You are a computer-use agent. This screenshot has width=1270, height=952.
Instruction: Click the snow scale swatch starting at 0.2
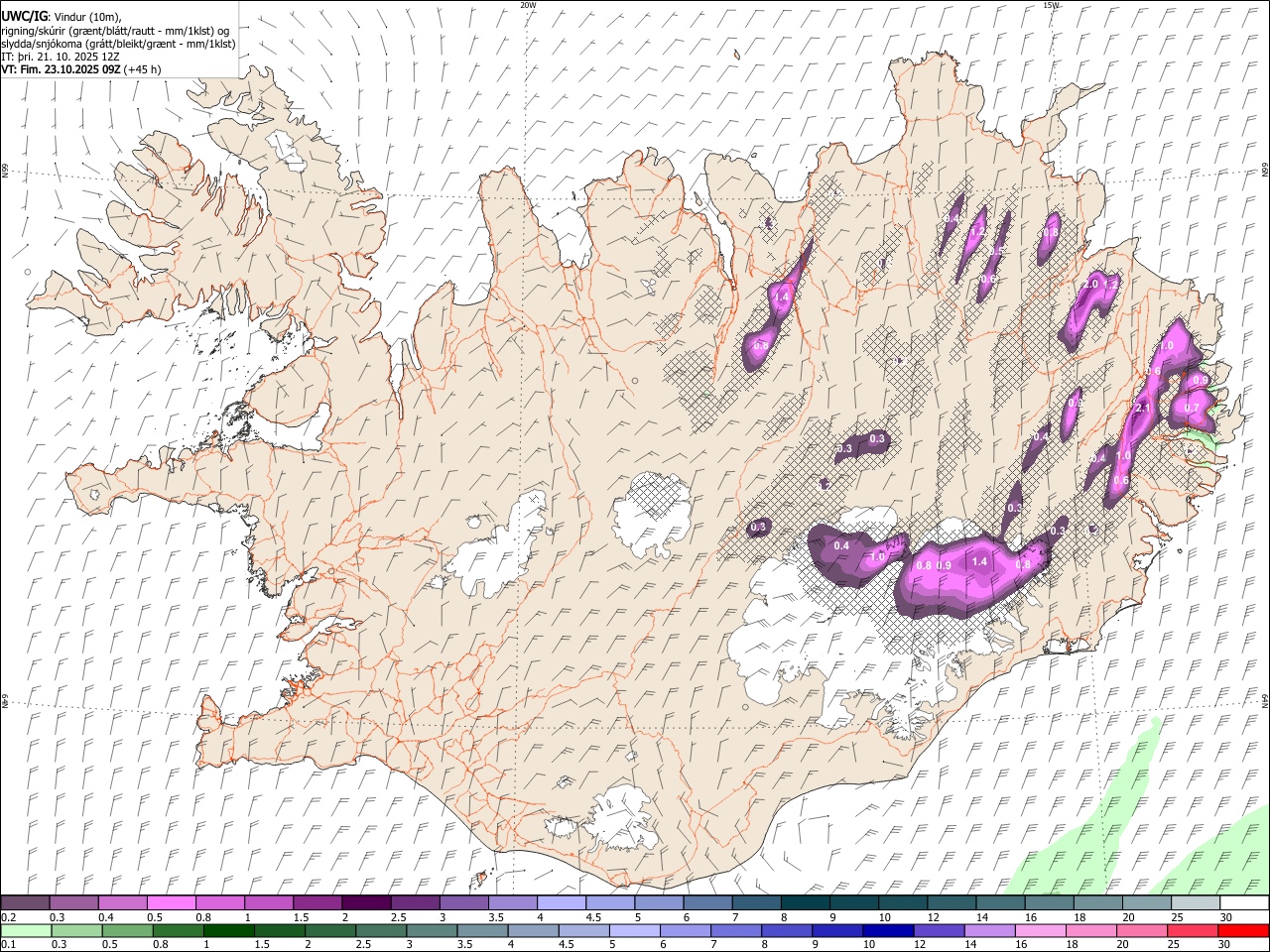tap(25, 903)
